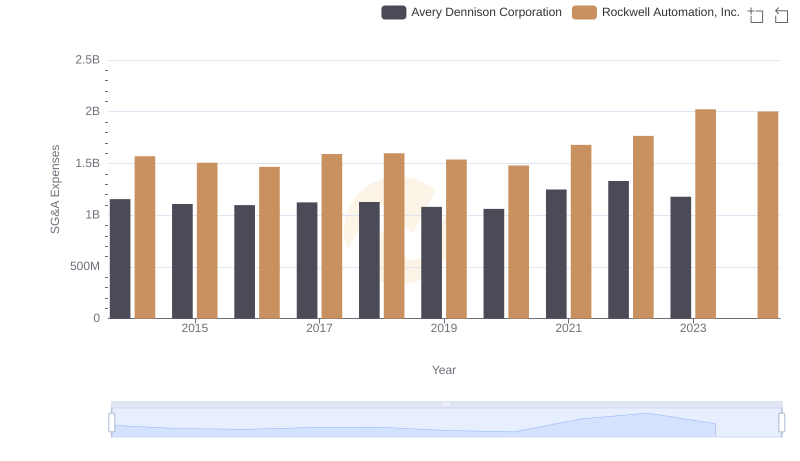This screenshot has height=461, width=800.
Task: Click the Rockwell Automation bar for 2017
Action: [332, 236]
